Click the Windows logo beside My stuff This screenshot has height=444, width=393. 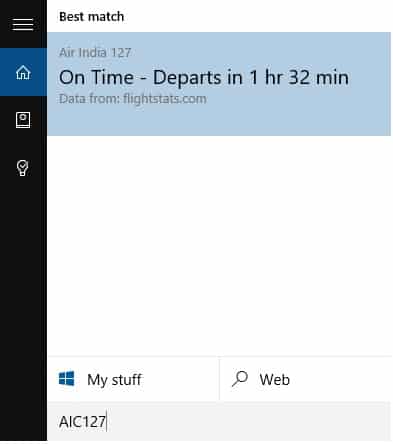click(x=66, y=379)
